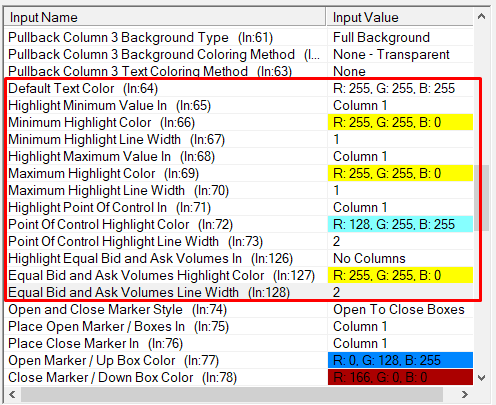This screenshot has width=496, height=405.
Task: Click the vertical scrollbar thumb
Action: click(481, 198)
